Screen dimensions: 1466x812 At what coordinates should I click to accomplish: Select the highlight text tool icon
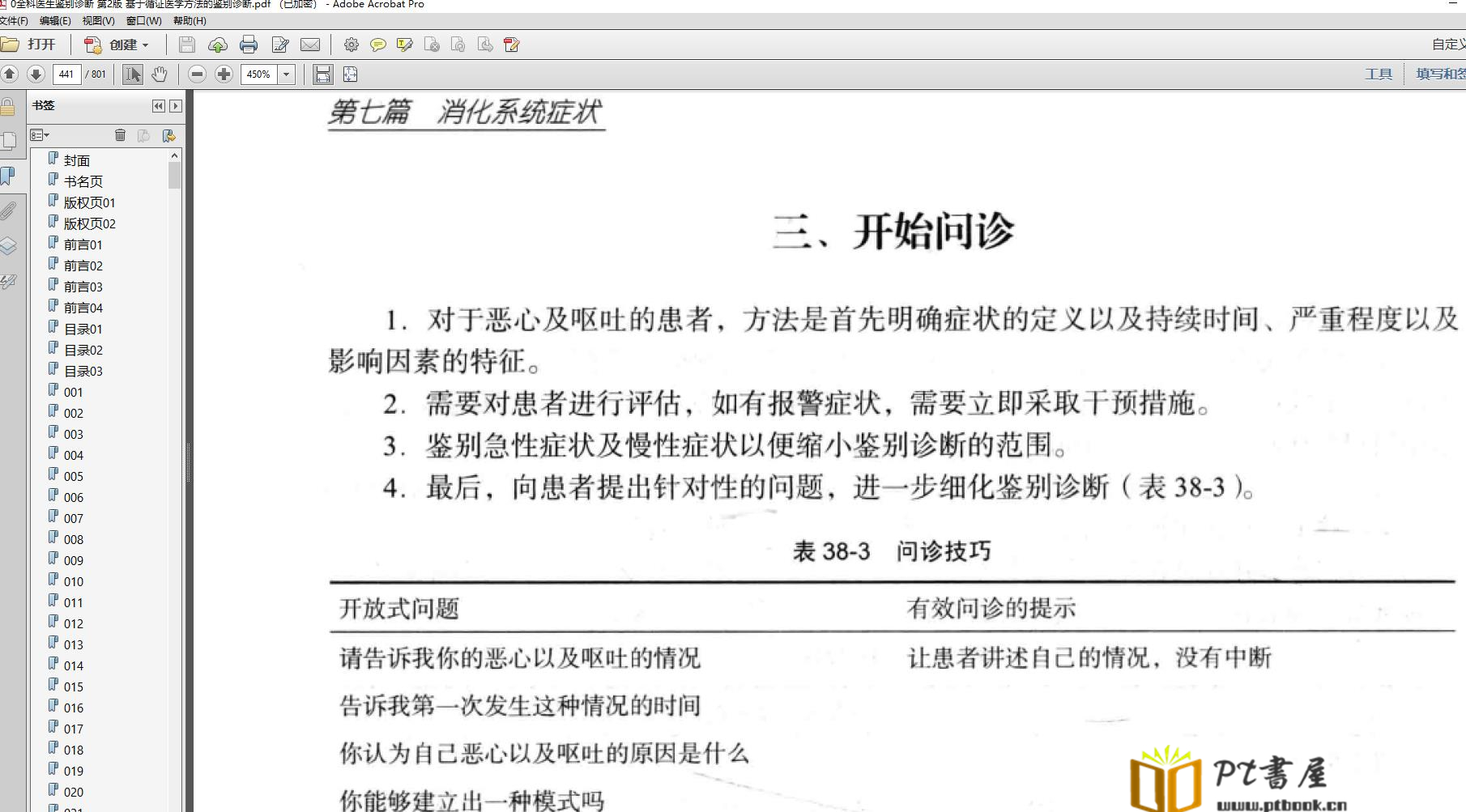[x=404, y=45]
